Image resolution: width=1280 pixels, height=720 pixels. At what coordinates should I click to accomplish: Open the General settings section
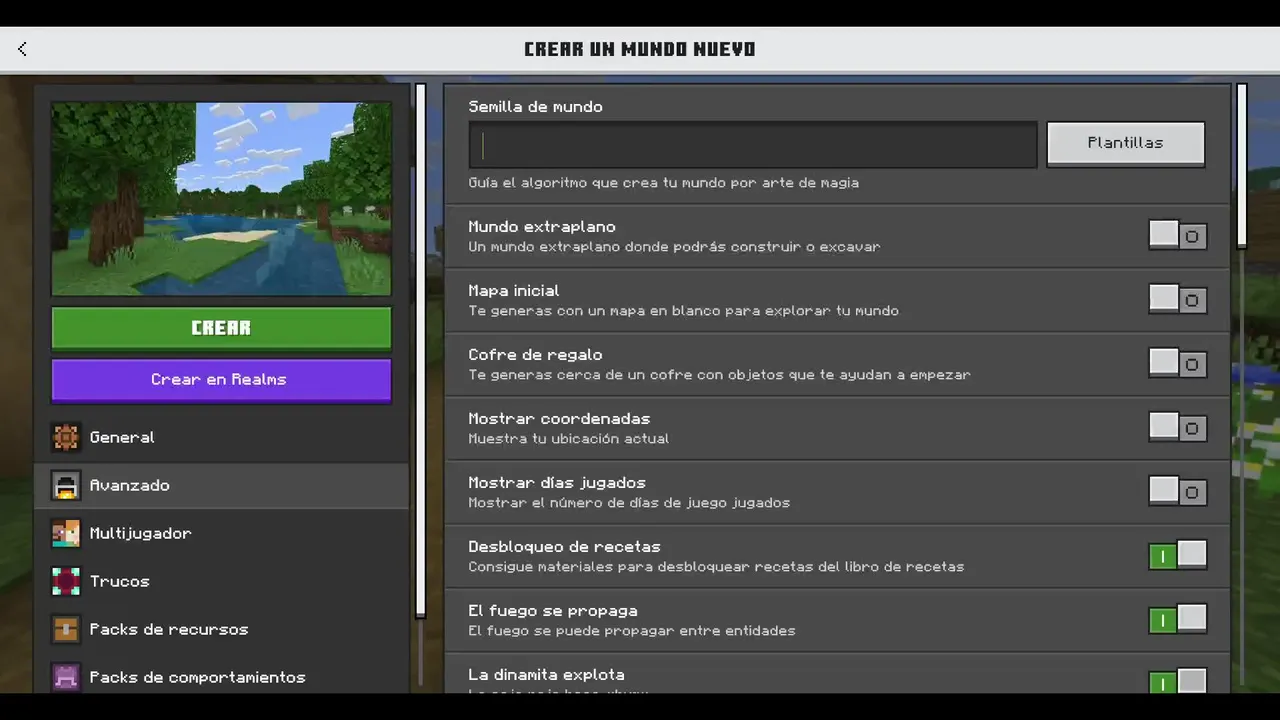pos(221,437)
